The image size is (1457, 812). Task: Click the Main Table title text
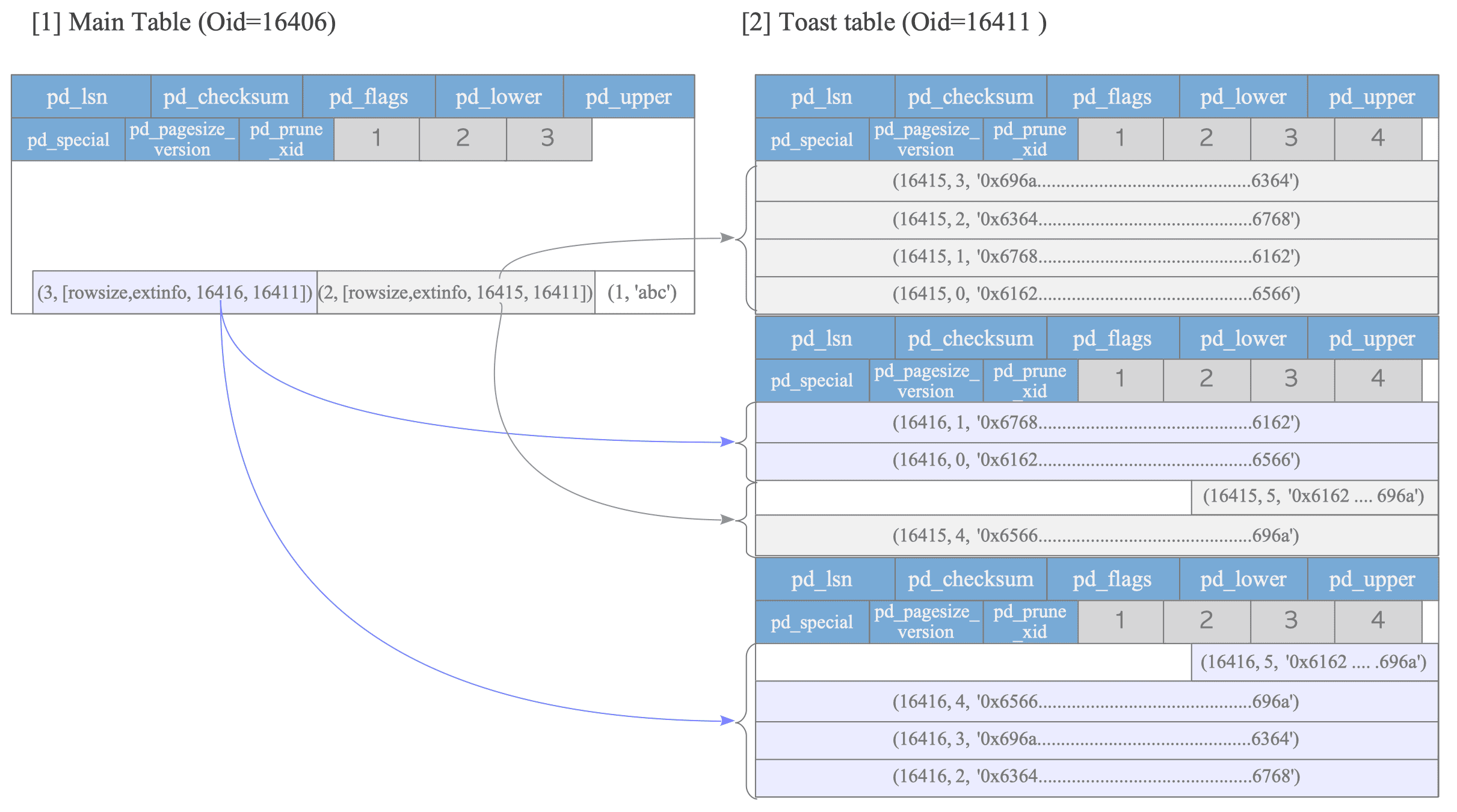point(184,22)
